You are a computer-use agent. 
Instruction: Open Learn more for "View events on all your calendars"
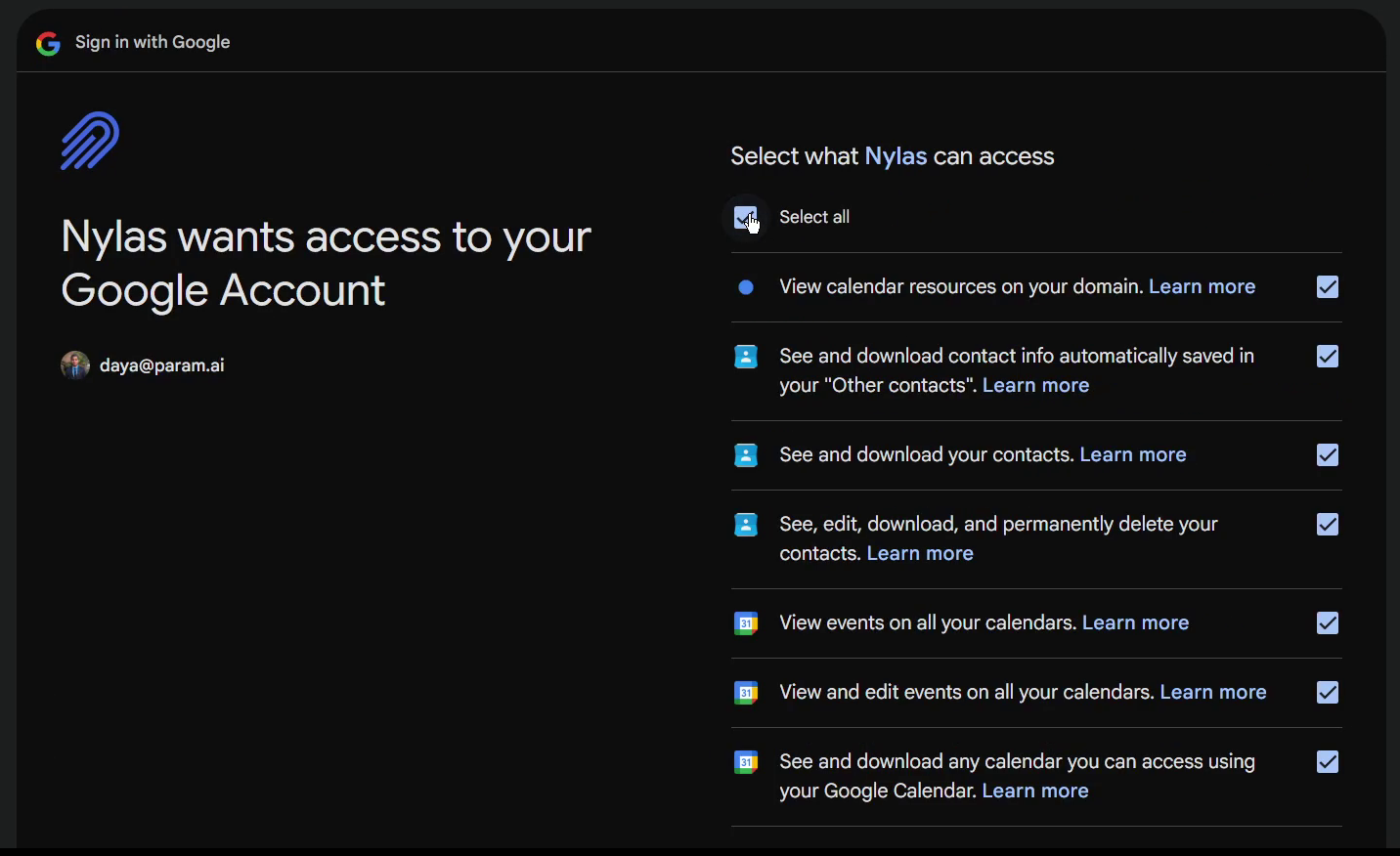(1136, 623)
